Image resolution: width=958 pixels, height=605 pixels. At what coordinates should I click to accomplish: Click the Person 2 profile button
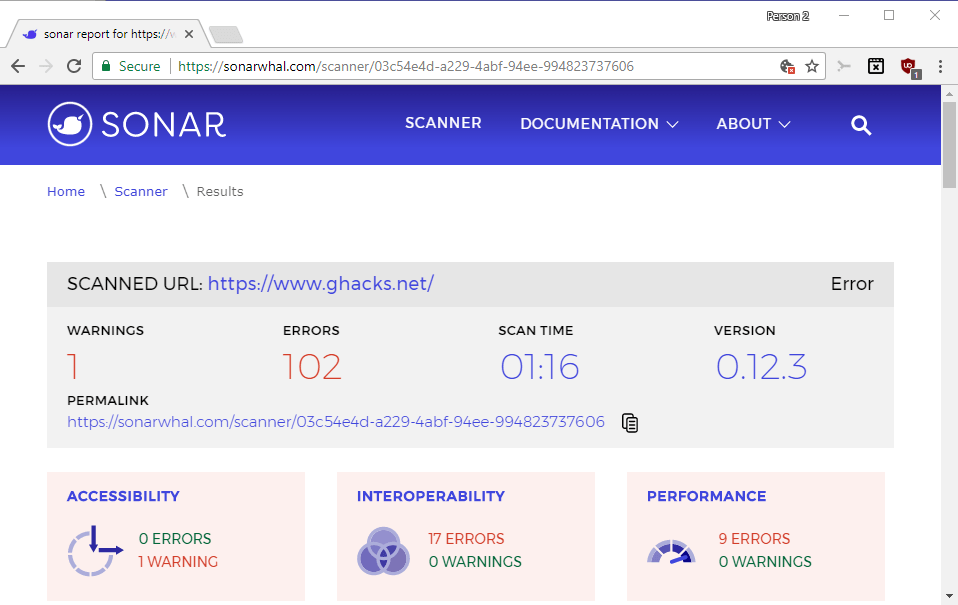click(788, 16)
